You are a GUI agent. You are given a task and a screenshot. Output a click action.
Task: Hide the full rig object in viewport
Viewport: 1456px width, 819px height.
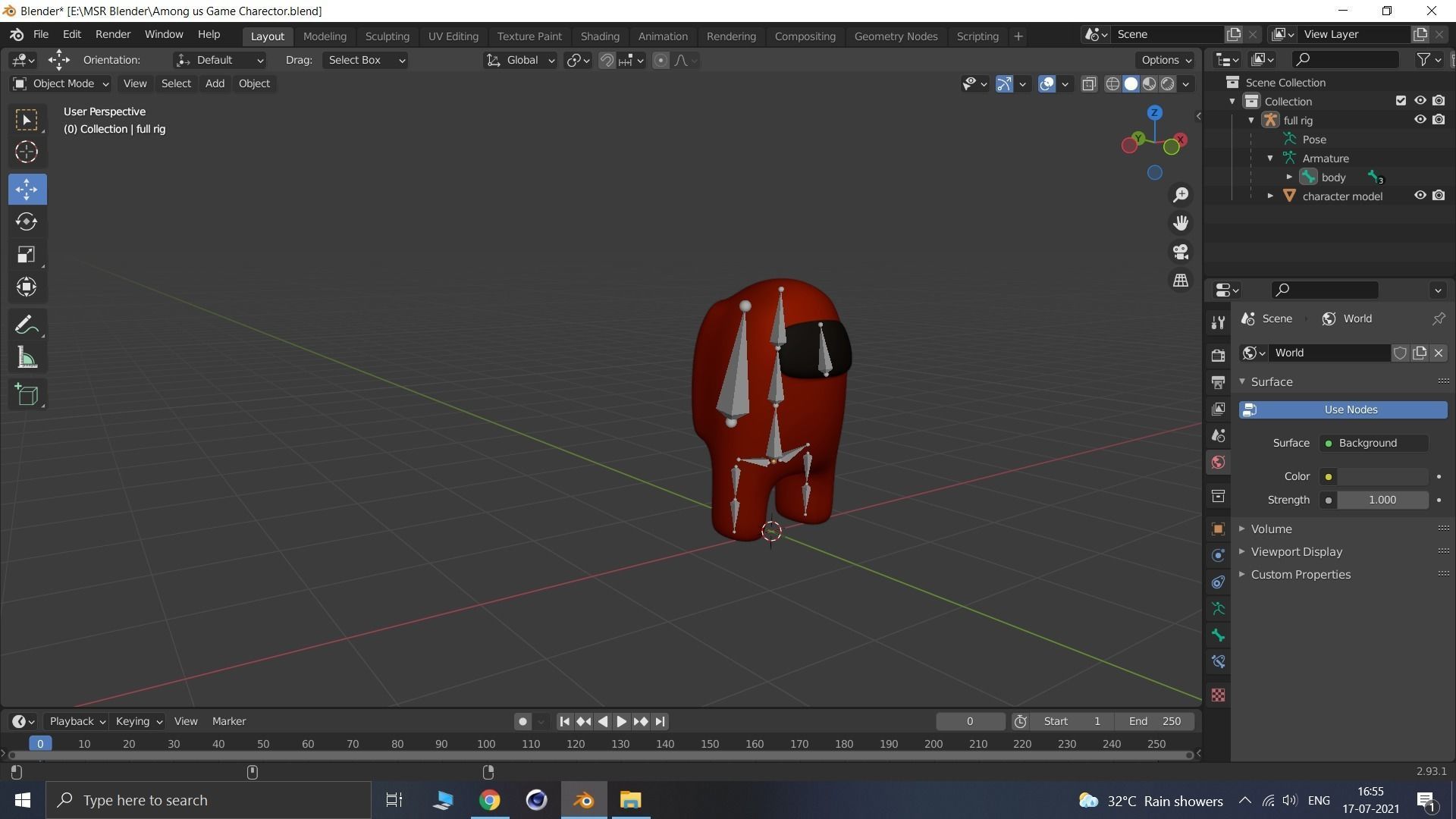click(1420, 120)
